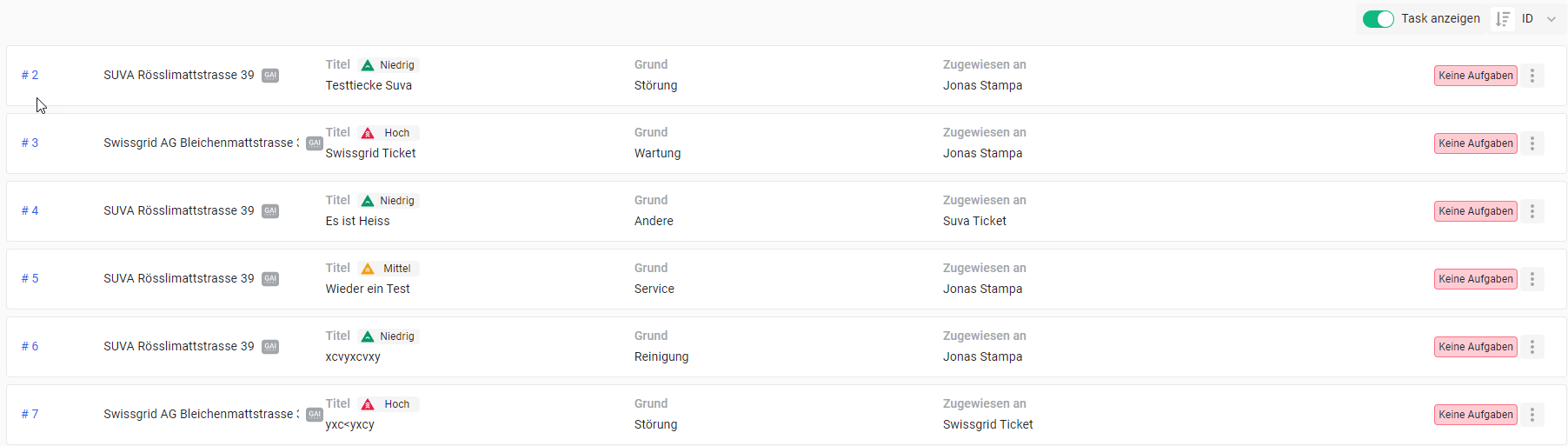Click the sort order icon beside ID
The image size is (1568, 446).
click(x=1502, y=19)
